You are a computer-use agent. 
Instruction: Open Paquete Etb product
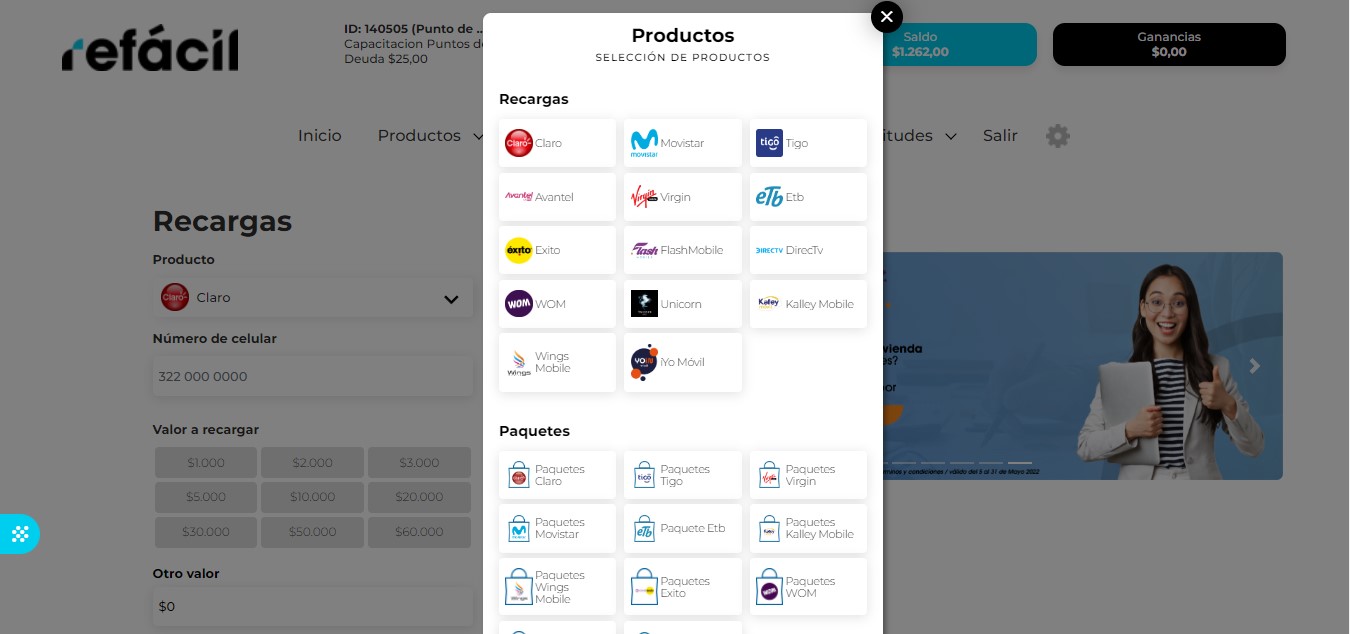pos(683,528)
